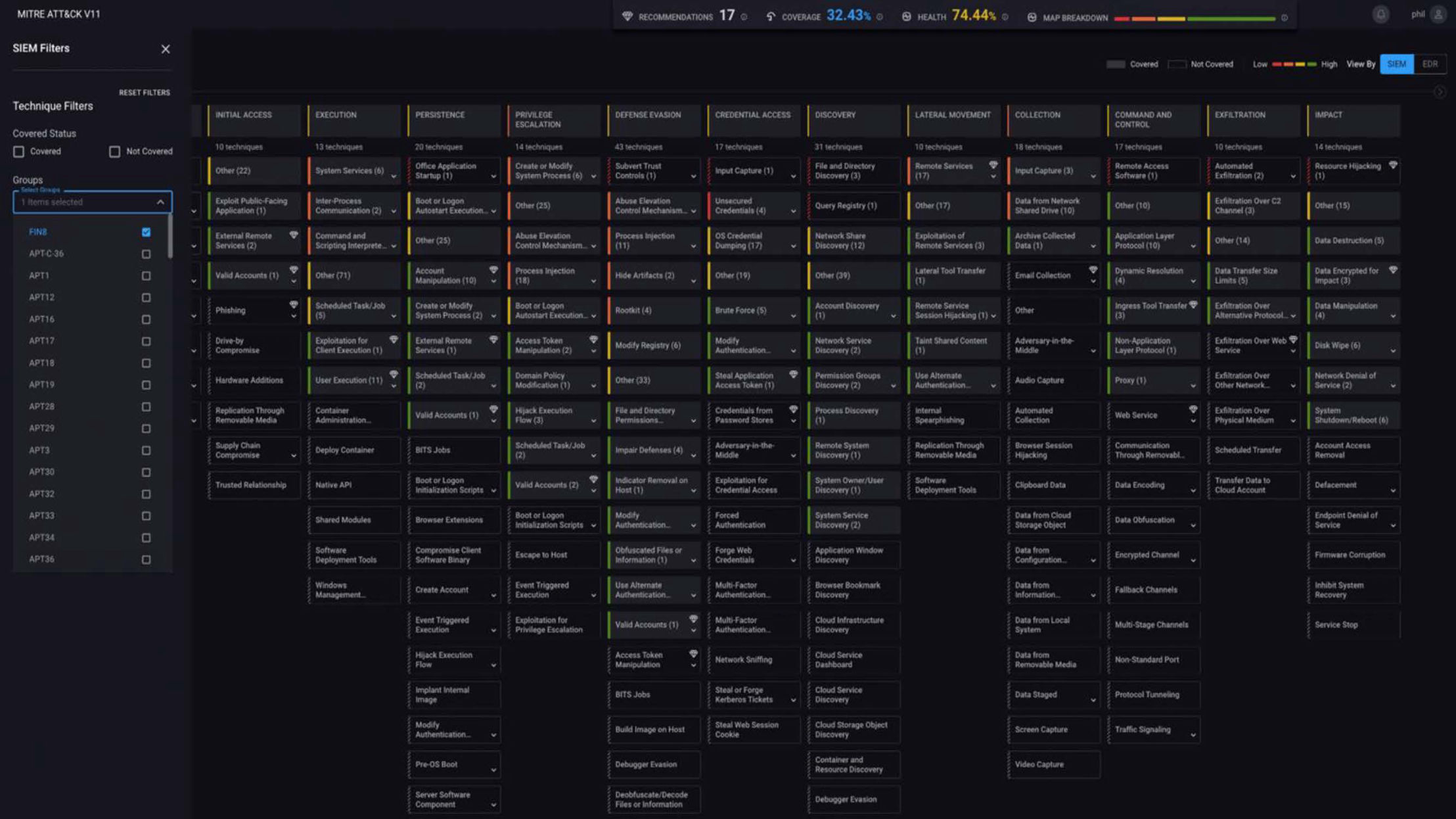This screenshot has width=1456, height=819.
Task: Click the groups list scrollbar
Action: click(x=170, y=237)
